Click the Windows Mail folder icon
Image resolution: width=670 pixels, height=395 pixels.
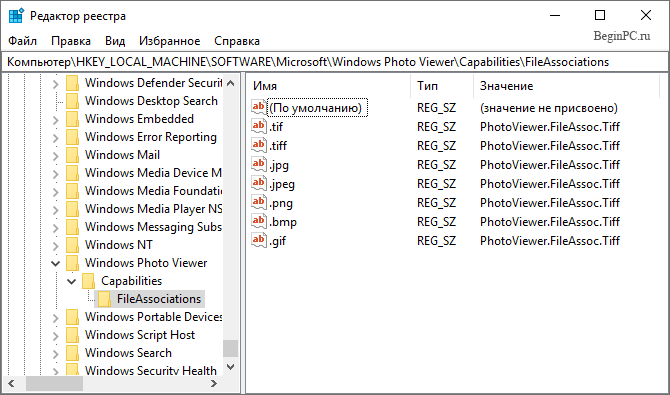click(73, 155)
